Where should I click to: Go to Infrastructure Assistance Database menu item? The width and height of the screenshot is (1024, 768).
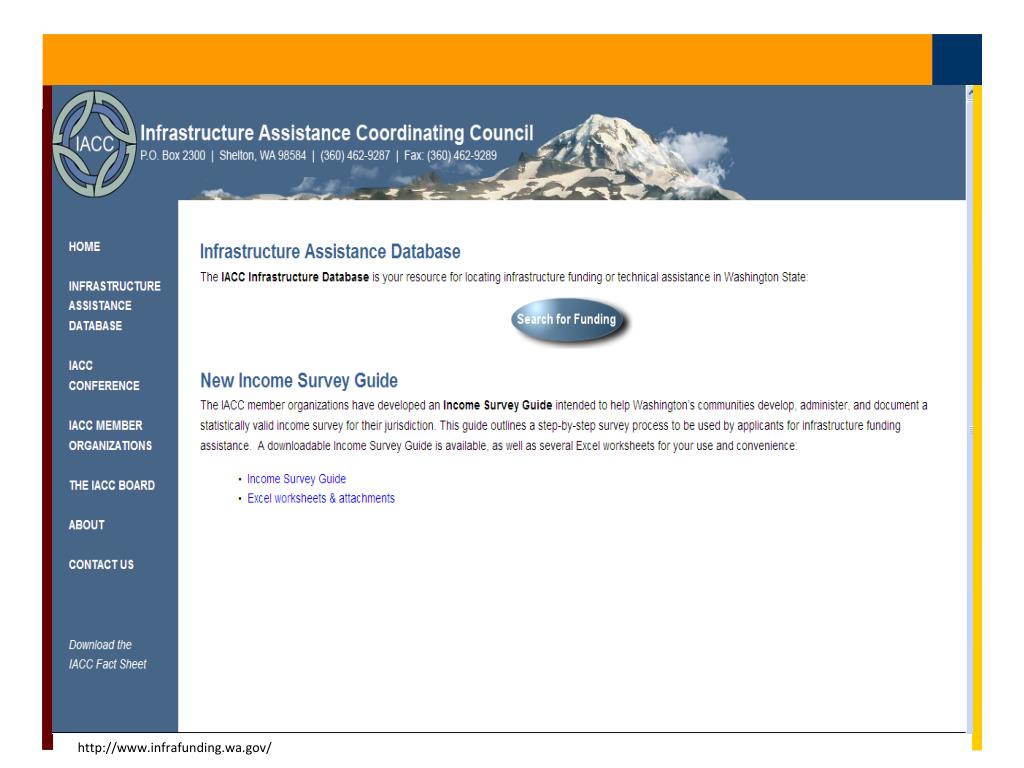(x=114, y=306)
